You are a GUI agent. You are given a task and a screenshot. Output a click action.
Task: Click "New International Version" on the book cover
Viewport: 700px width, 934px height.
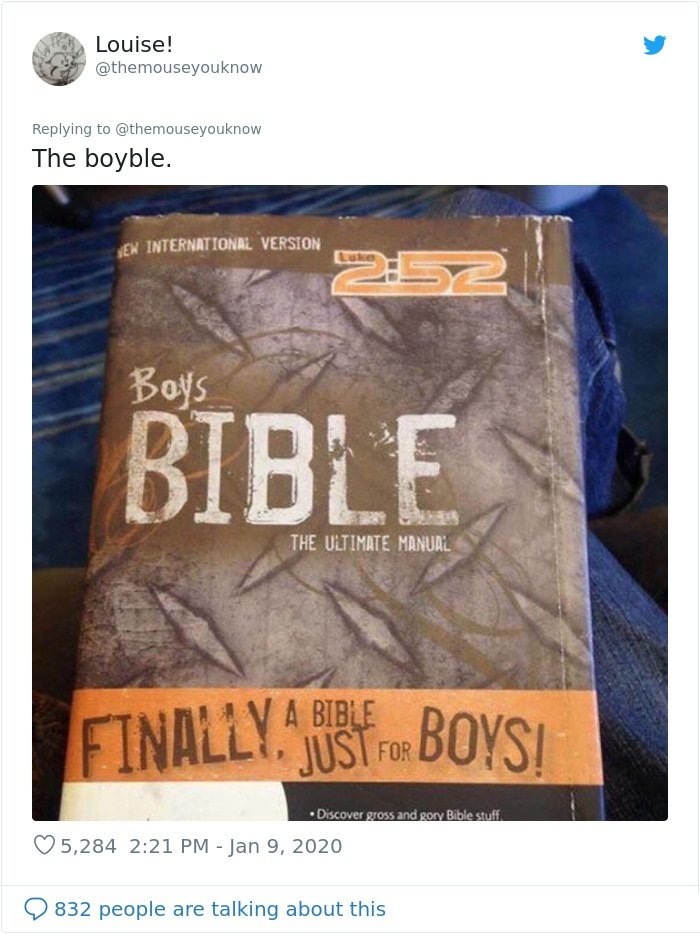tap(219, 245)
